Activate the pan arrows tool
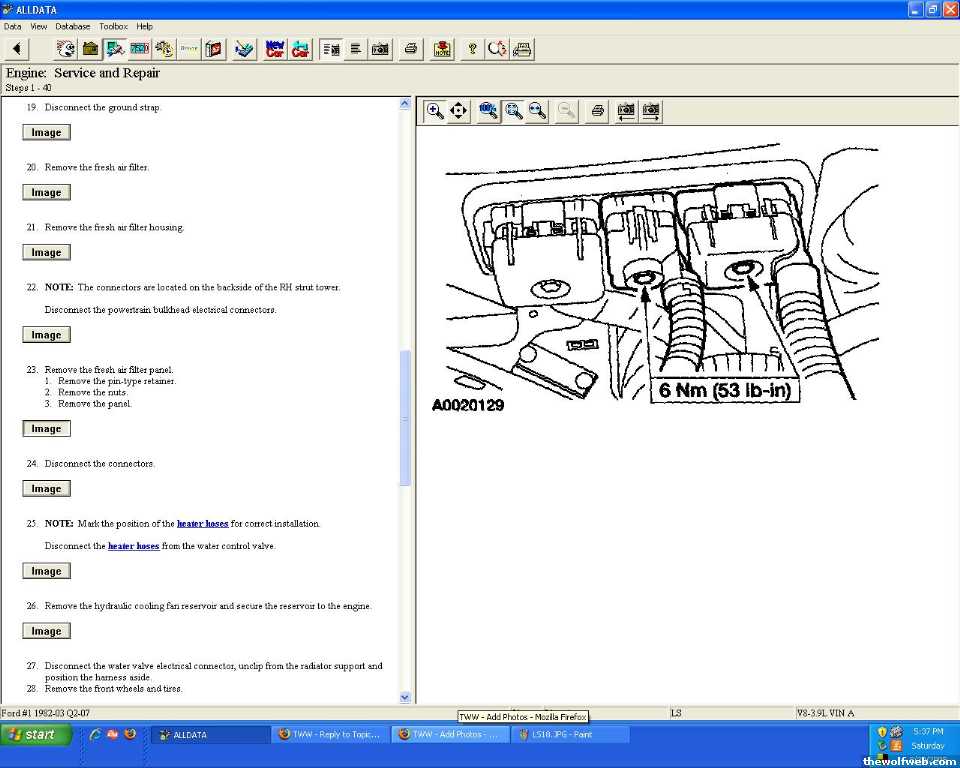Screen dimensions: 960x768 pyautogui.click(x=459, y=111)
